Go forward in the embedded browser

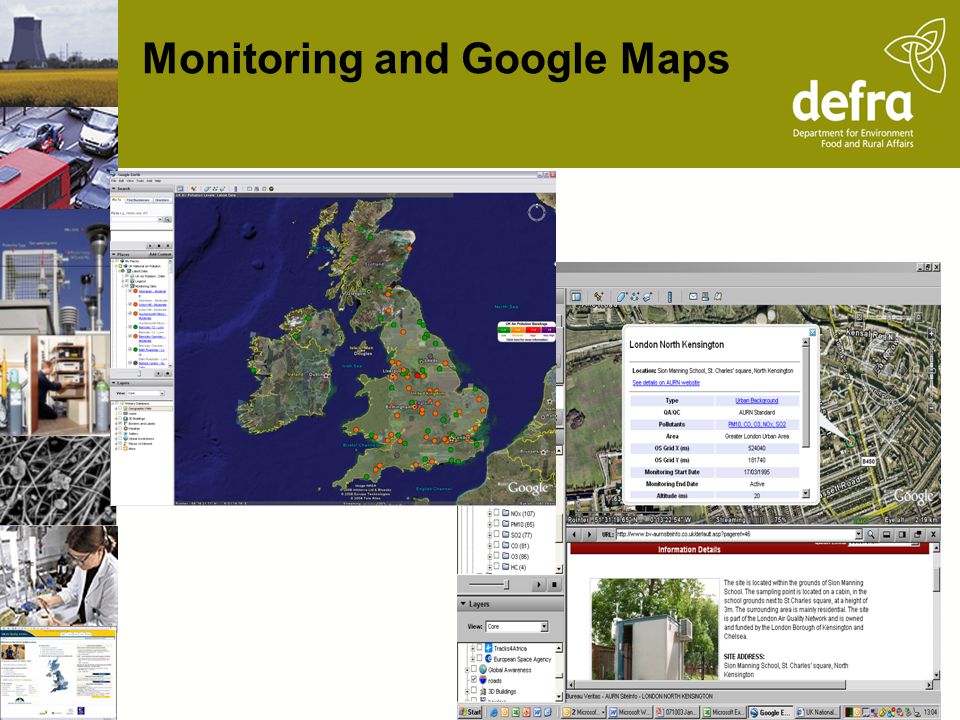(x=589, y=534)
